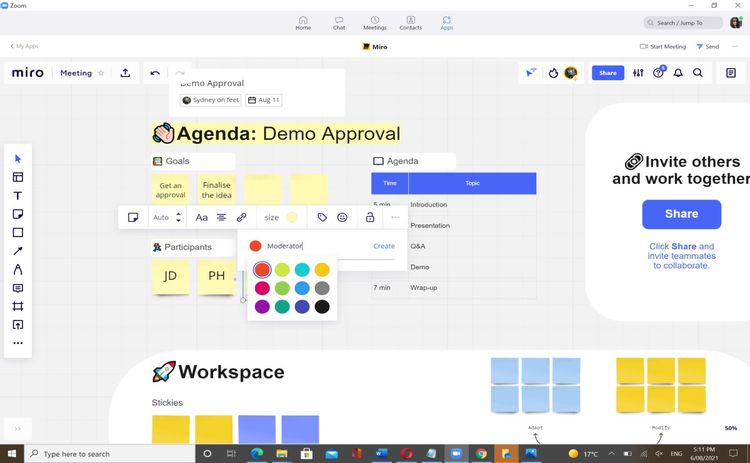Select the Sticky note tool in left toolbar

(18, 214)
